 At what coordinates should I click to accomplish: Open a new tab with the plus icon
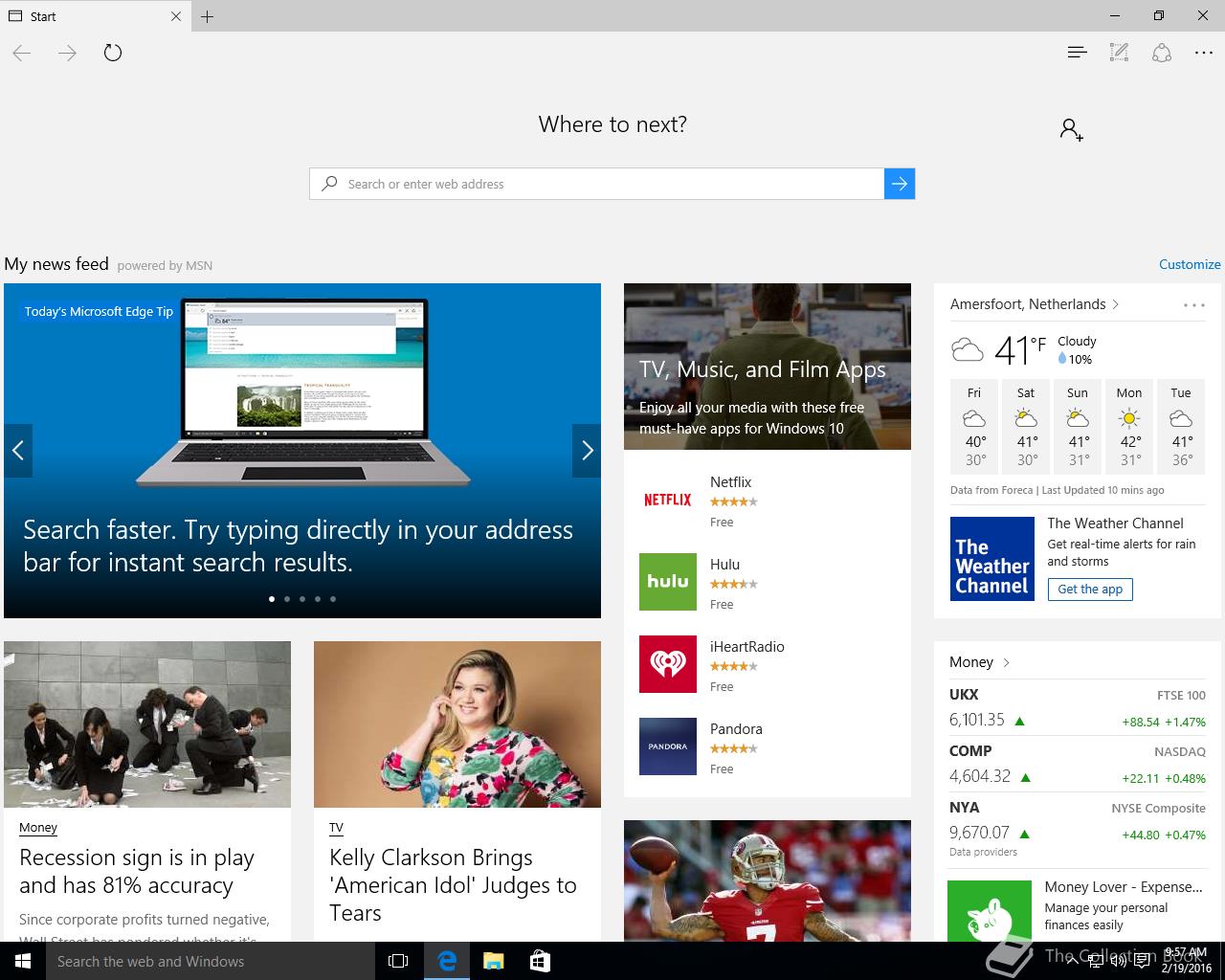click(208, 16)
